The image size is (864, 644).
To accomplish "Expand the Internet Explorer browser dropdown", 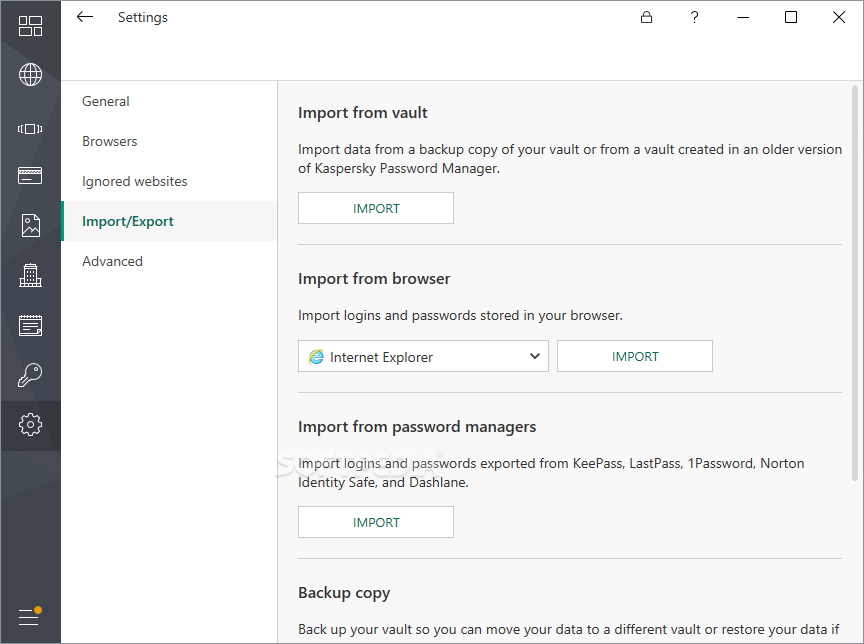I will tap(423, 356).
